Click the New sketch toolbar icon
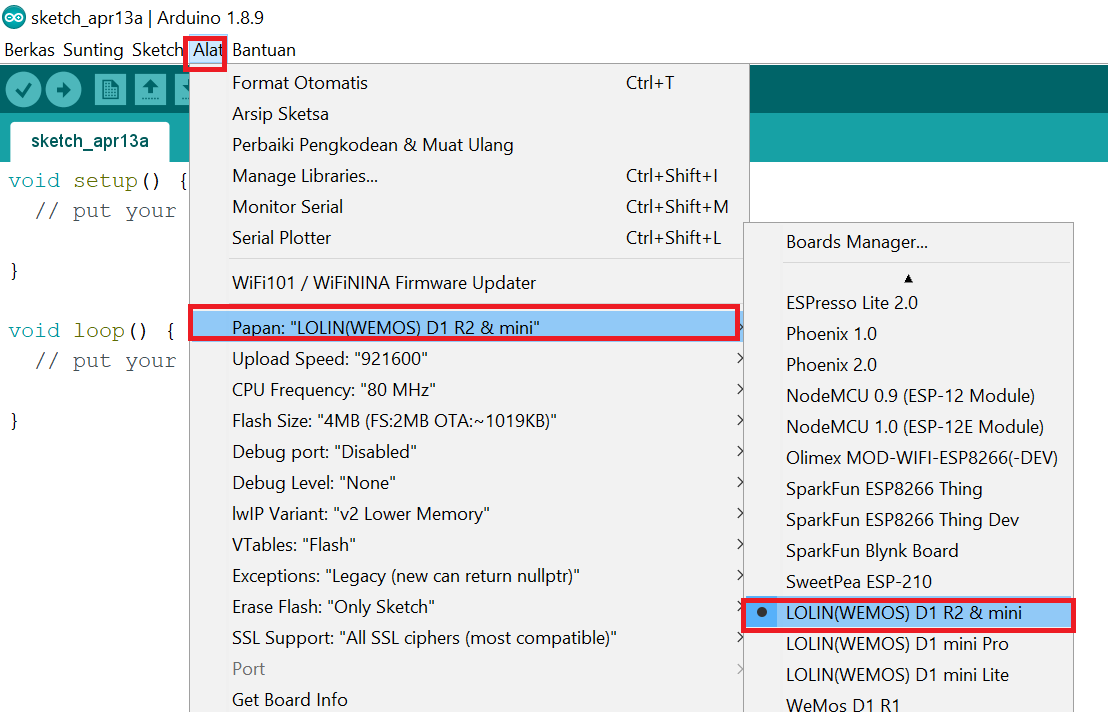Screen dimensions: 1108x712 (110, 90)
